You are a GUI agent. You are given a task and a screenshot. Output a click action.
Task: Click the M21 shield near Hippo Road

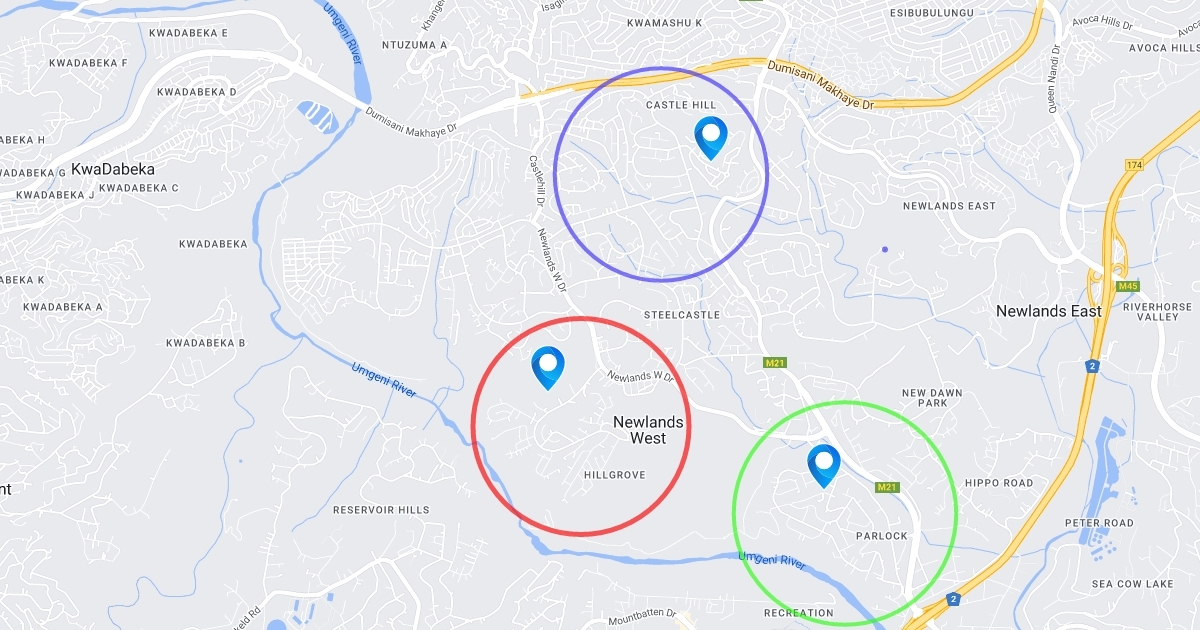tap(887, 487)
